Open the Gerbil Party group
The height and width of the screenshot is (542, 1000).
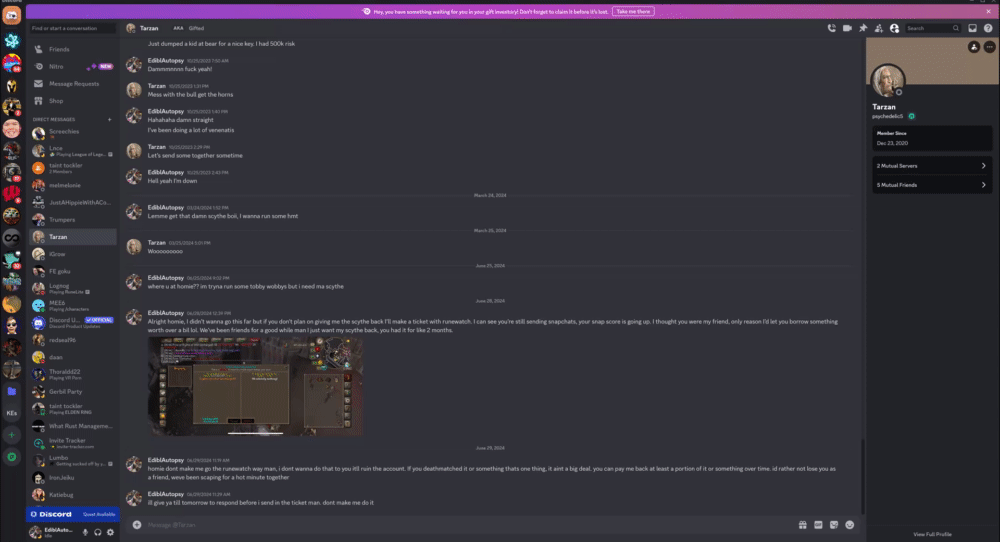pos(72,392)
